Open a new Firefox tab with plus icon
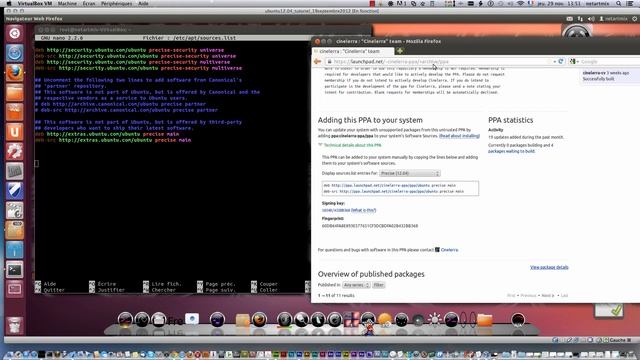 coord(400,51)
